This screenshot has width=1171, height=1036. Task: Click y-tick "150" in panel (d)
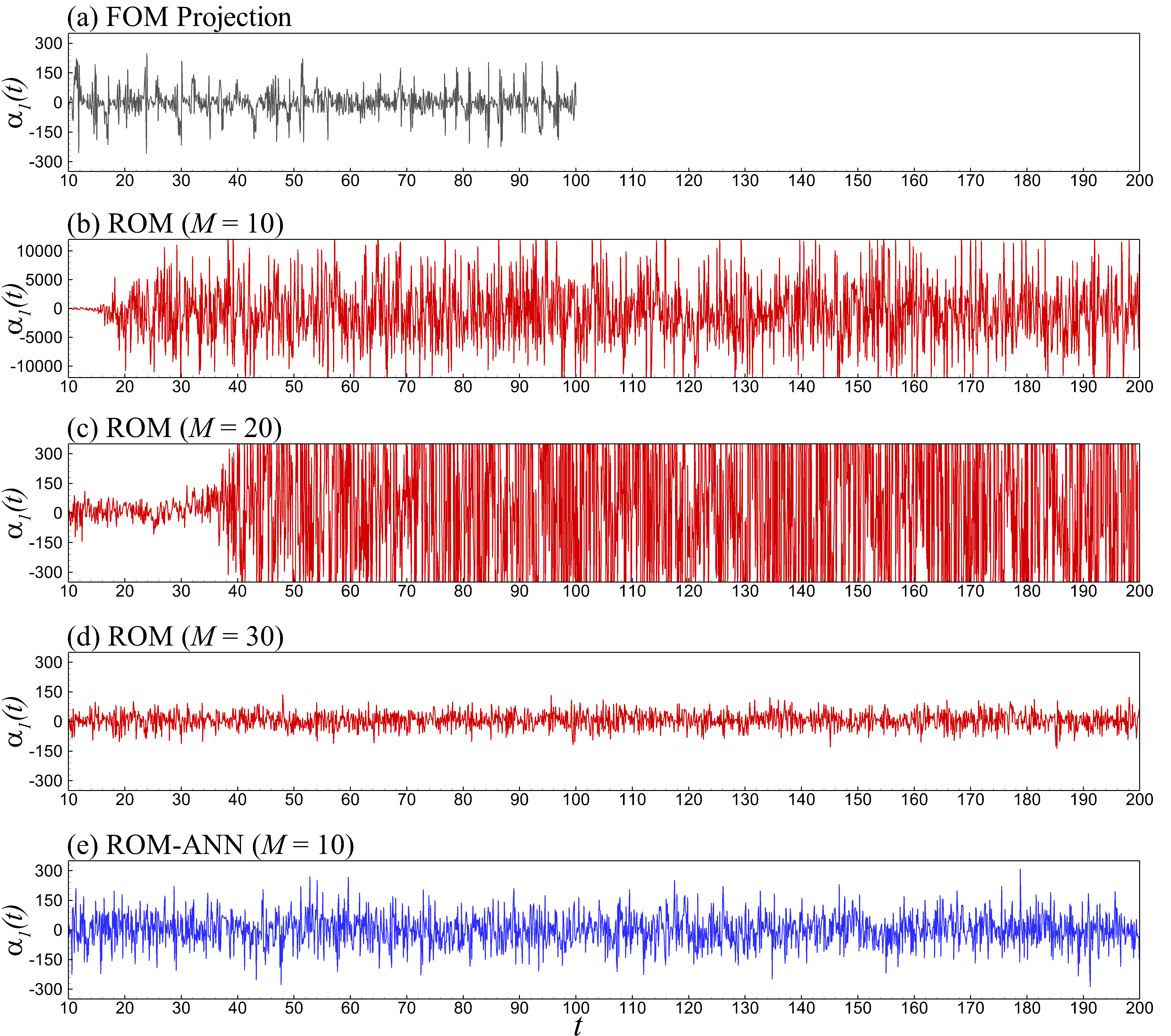coord(49,692)
